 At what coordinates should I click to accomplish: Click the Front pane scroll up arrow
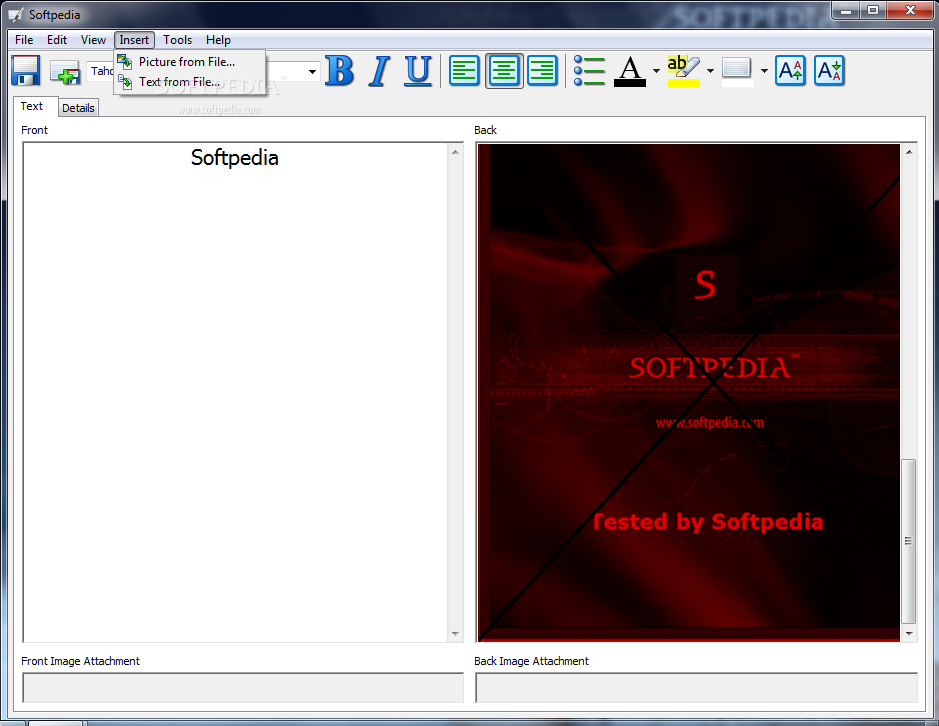[x=455, y=152]
